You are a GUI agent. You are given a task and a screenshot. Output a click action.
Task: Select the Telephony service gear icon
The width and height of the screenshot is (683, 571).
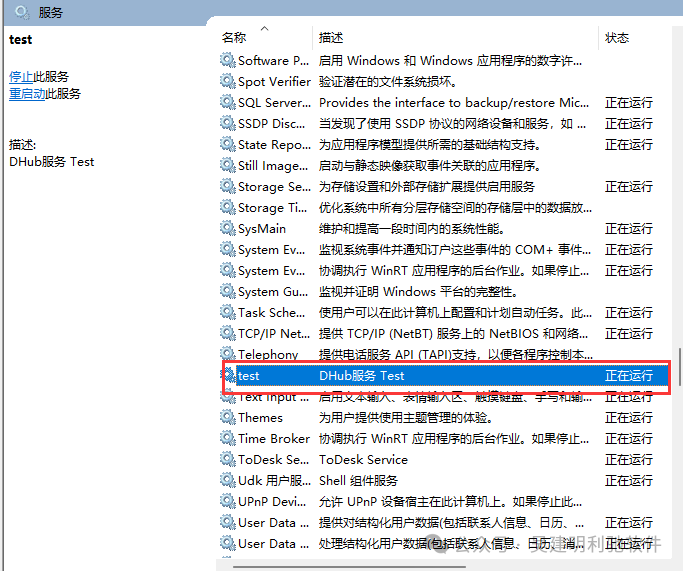point(227,354)
